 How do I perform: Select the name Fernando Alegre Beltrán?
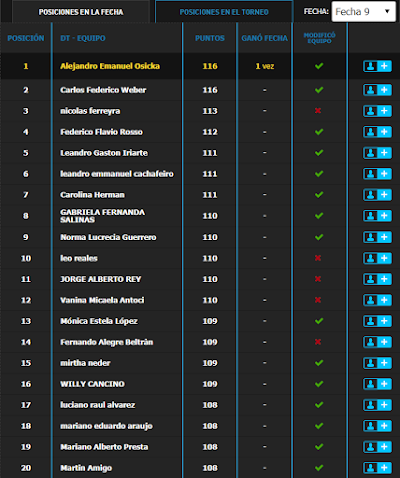coord(107,342)
